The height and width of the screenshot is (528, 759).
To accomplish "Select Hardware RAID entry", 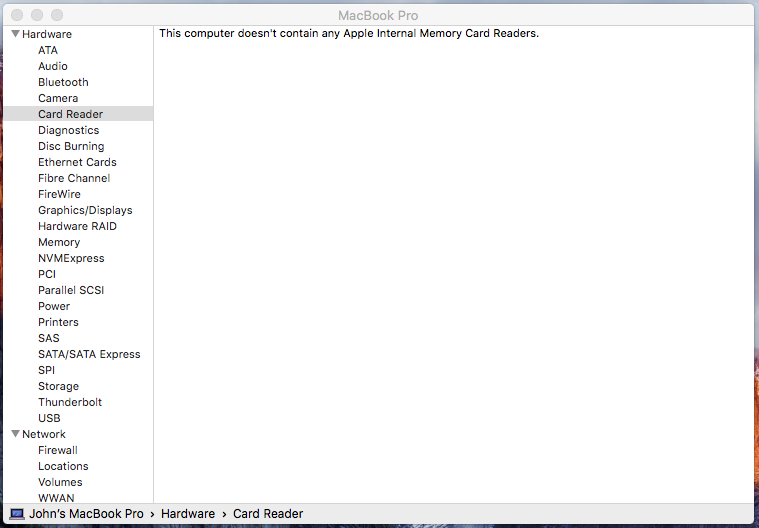I will point(77,226).
